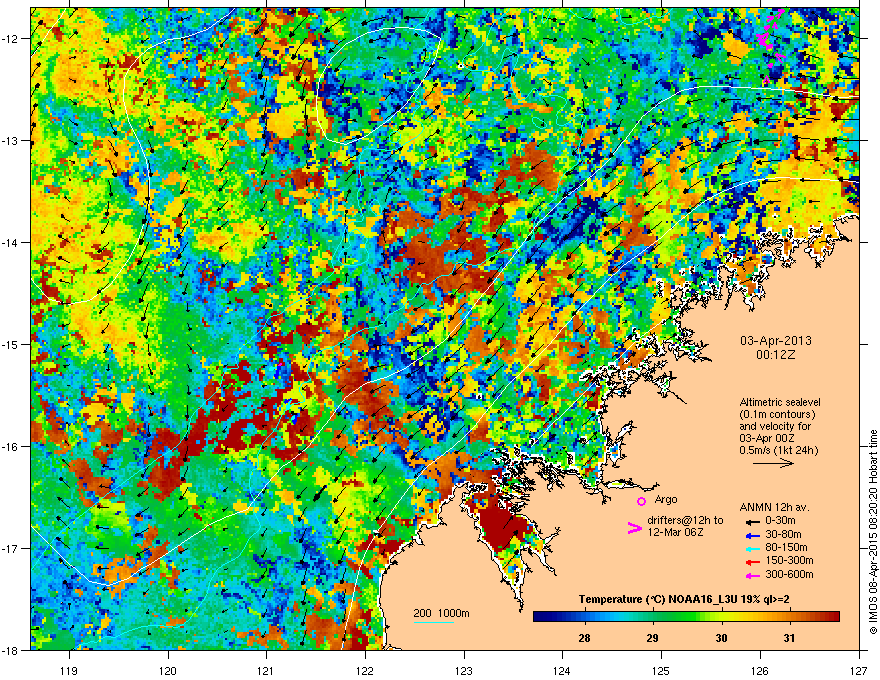Click the cyan 80-150m arrow legend symbol
The height and width of the screenshot is (680, 880).
pos(753,548)
